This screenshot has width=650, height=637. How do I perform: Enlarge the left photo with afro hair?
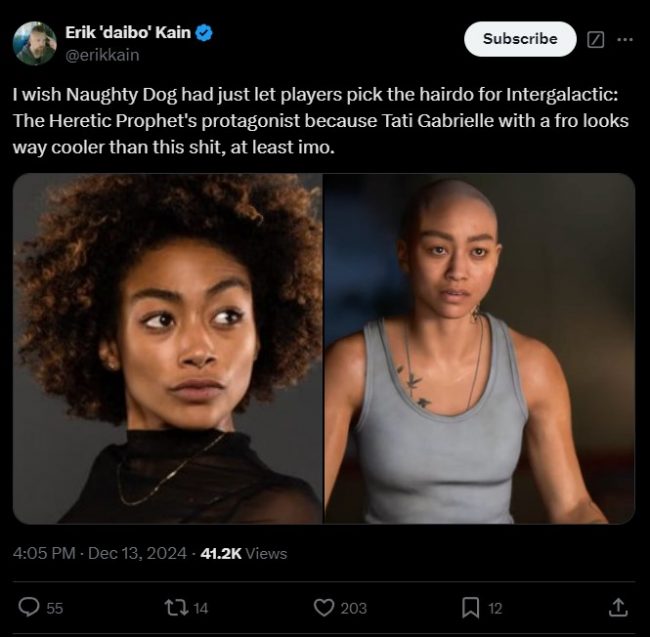pos(168,349)
